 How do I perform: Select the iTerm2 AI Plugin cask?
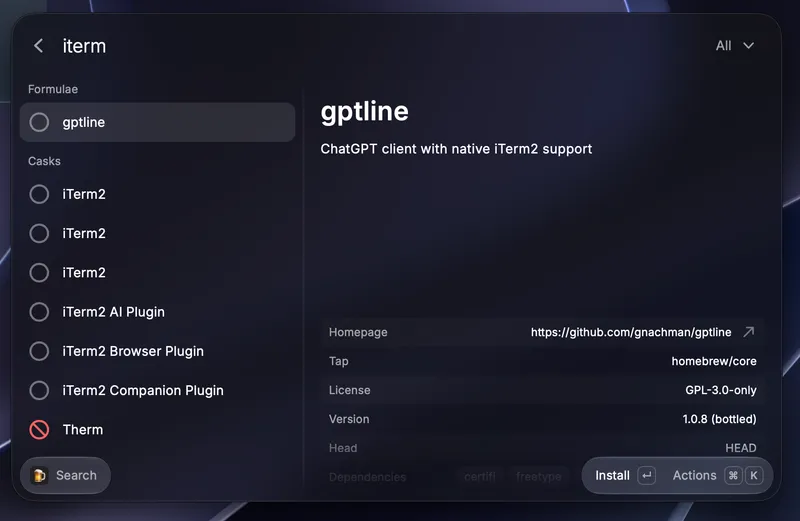(x=157, y=312)
